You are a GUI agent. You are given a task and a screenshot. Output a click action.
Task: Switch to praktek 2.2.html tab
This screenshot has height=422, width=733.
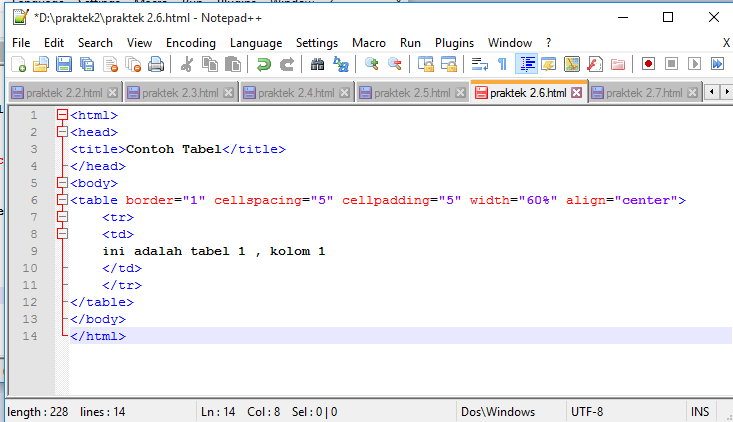[x=65, y=93]
